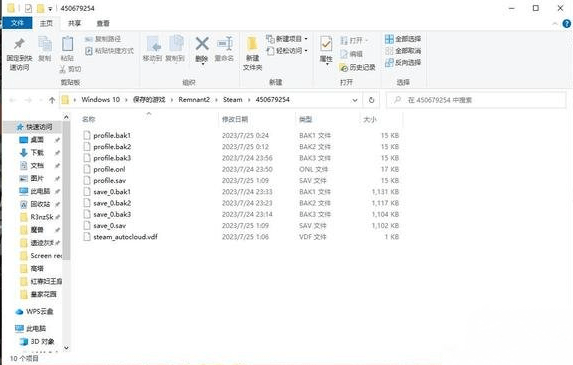Switch to the View tab
This screenshot has width=573, height=365.
103,23
